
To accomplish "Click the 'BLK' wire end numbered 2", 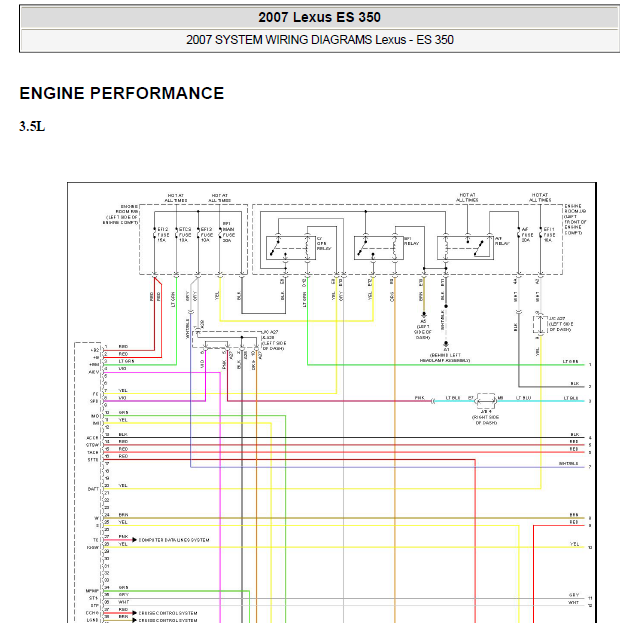I will pos(575,383).
